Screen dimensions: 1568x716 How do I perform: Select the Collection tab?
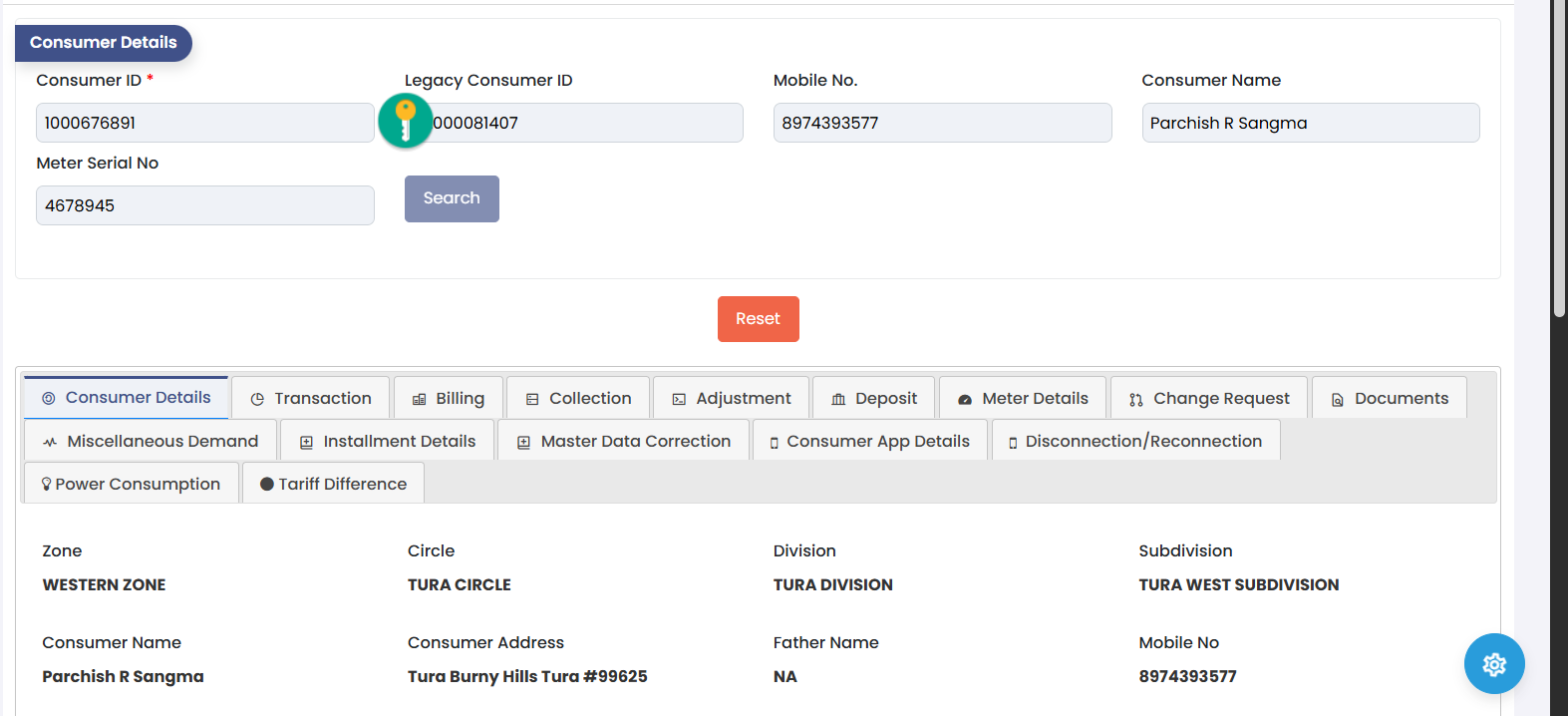578,399
